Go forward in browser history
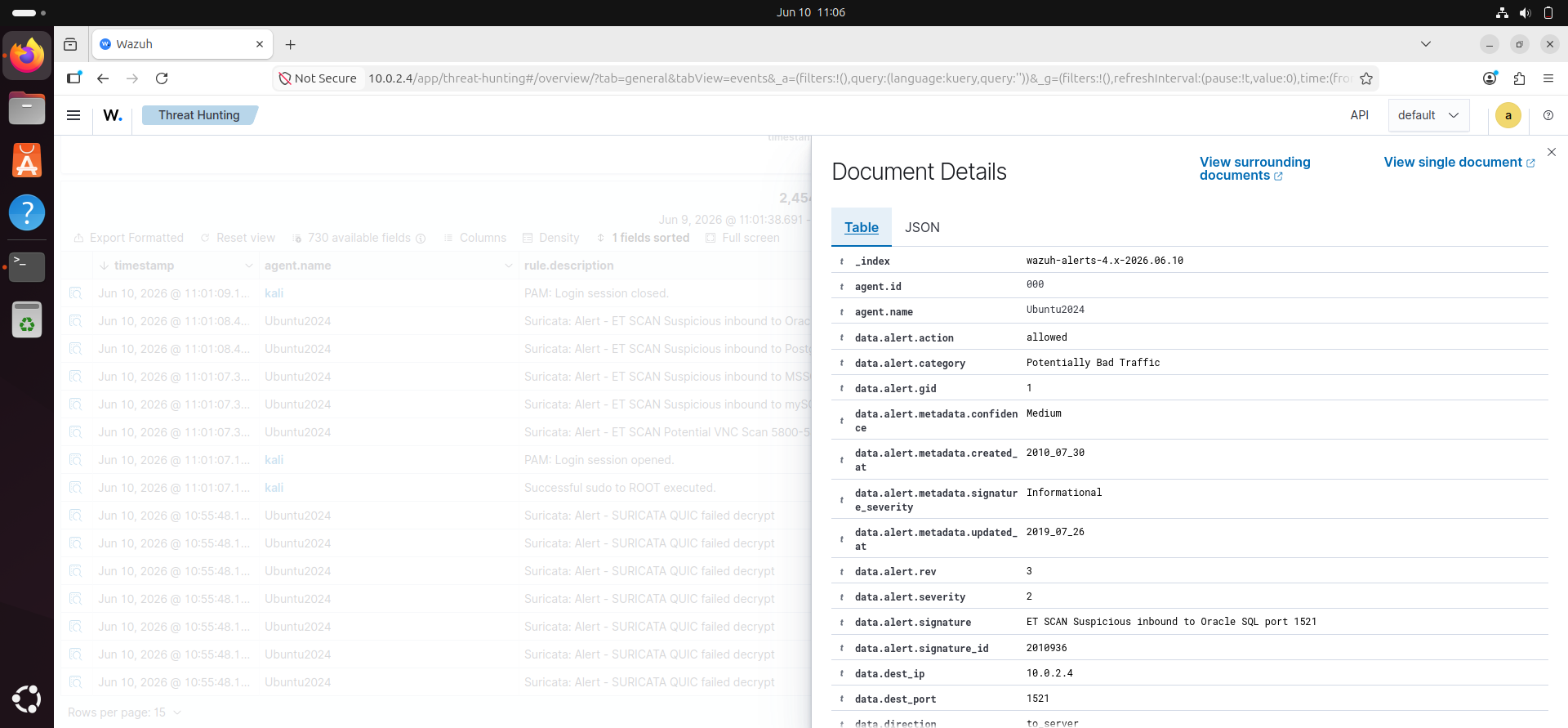The height and width of the screenshot is (728, 1568). pyautogui.click(x=132, y=78)
